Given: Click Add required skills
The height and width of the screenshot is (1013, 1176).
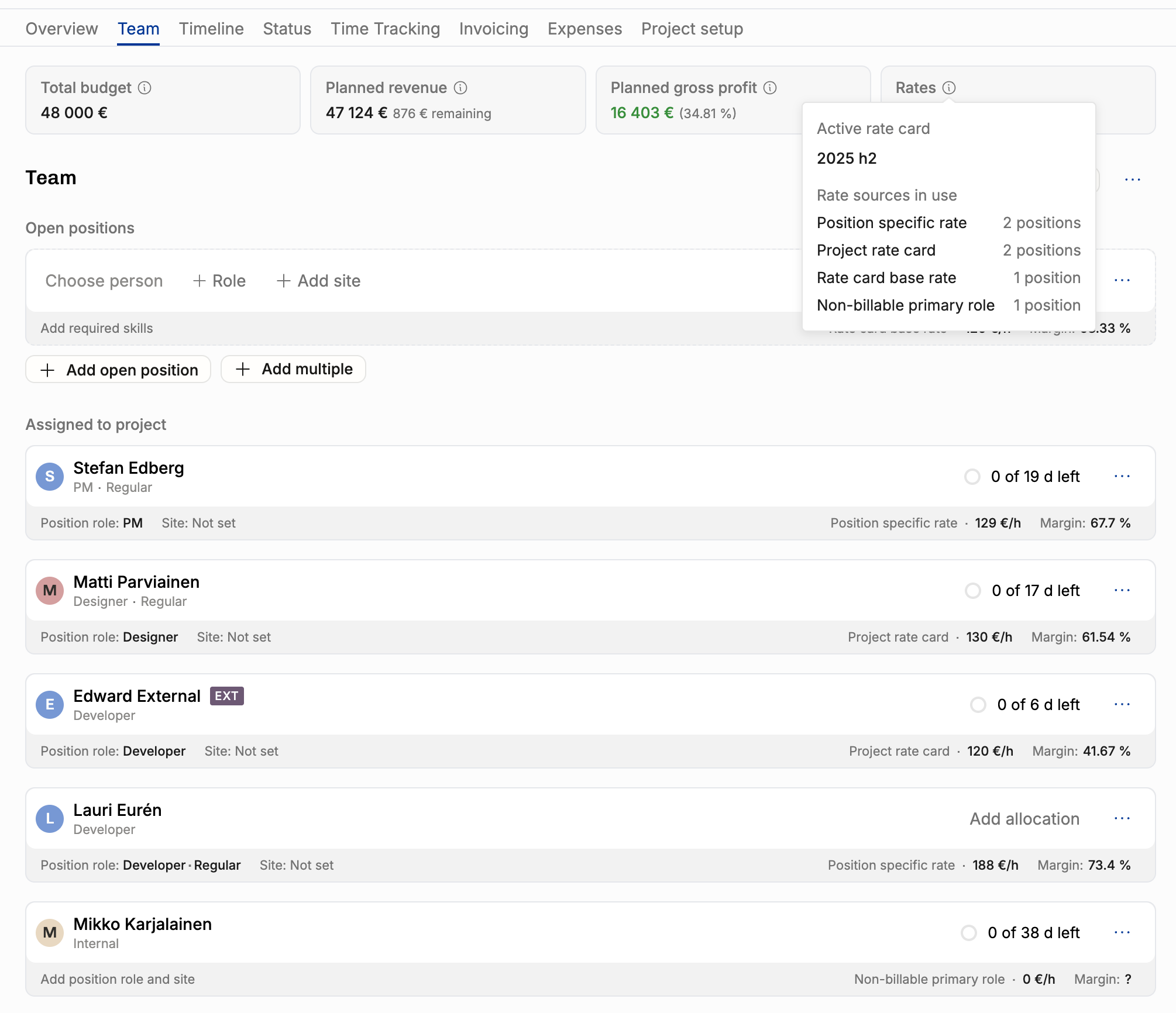Looking at the screenshot, I should 97,328.
